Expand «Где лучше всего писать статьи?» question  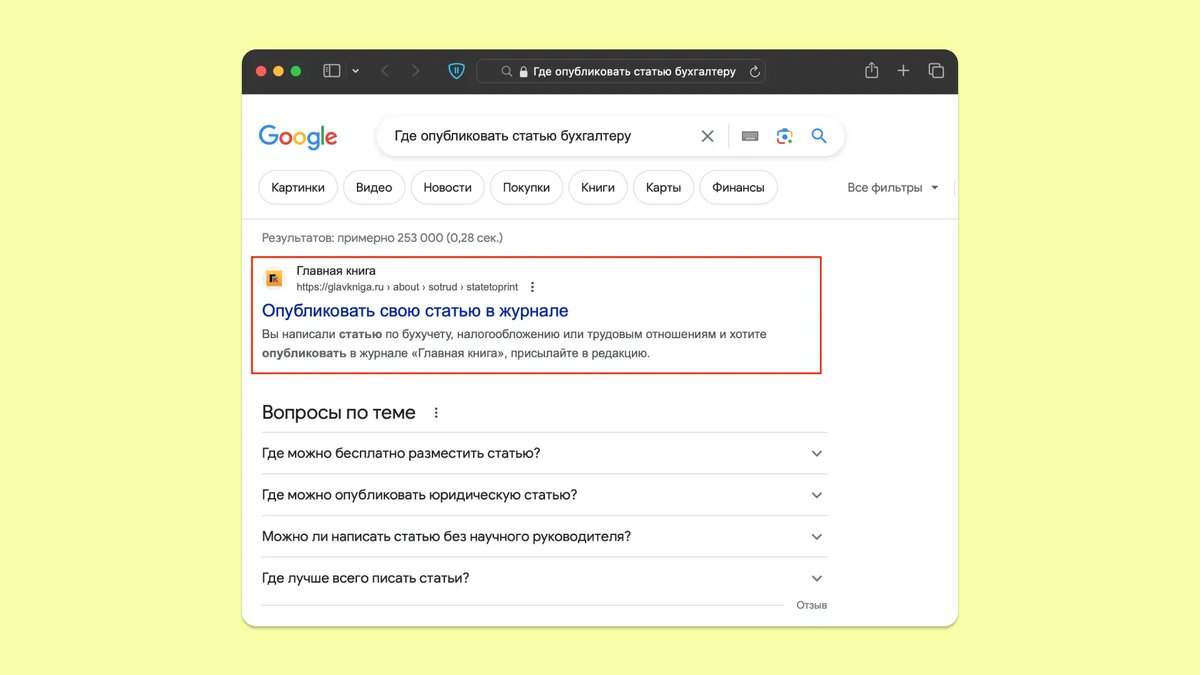[x=816, y=578]
